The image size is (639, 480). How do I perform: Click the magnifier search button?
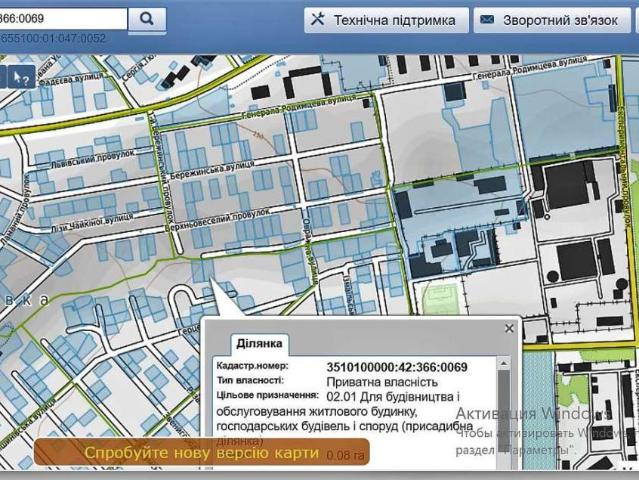click(x=147, y=18)
